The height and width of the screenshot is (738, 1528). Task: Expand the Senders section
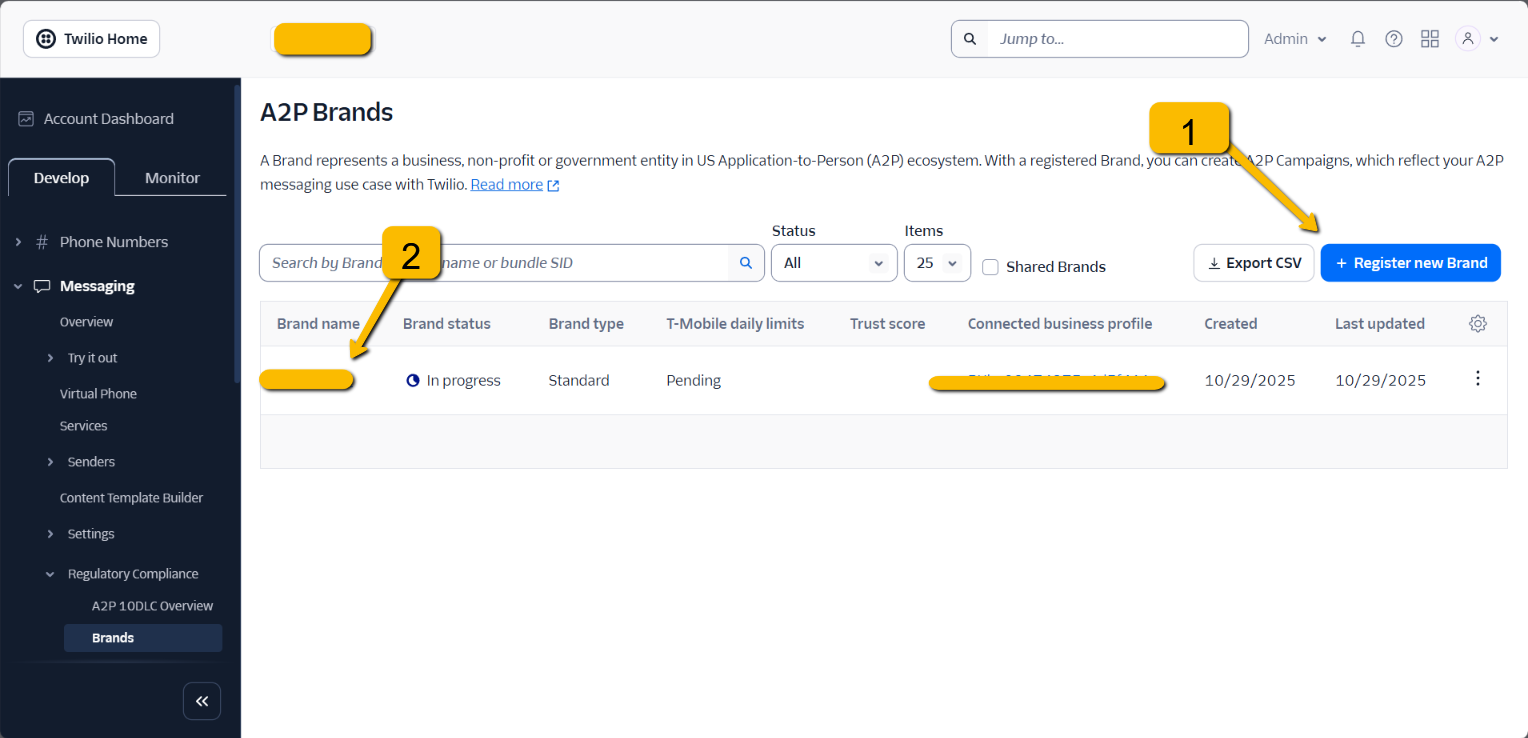coord(49,461)
